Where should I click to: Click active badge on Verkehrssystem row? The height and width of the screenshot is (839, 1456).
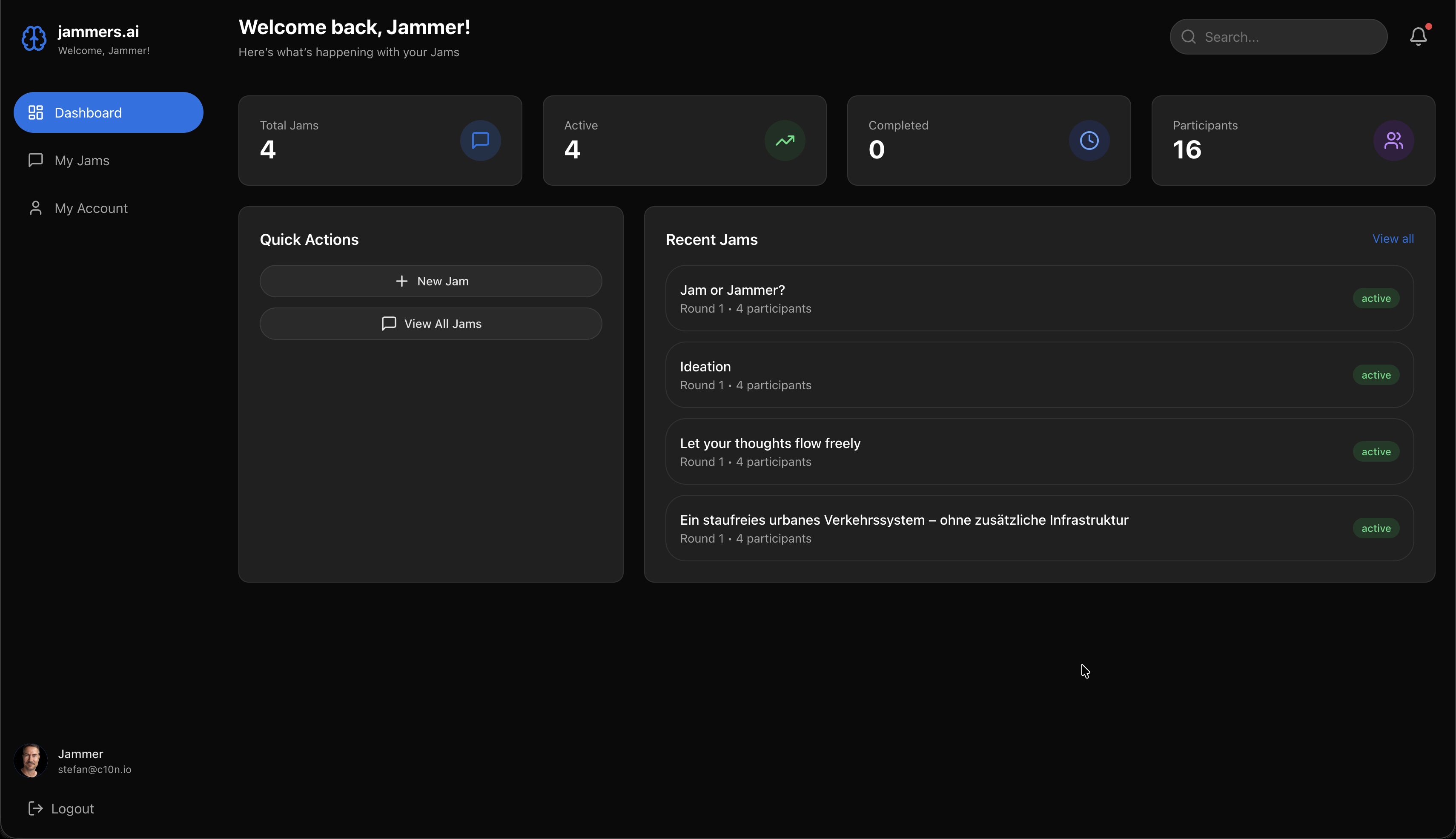point(1376,528)
